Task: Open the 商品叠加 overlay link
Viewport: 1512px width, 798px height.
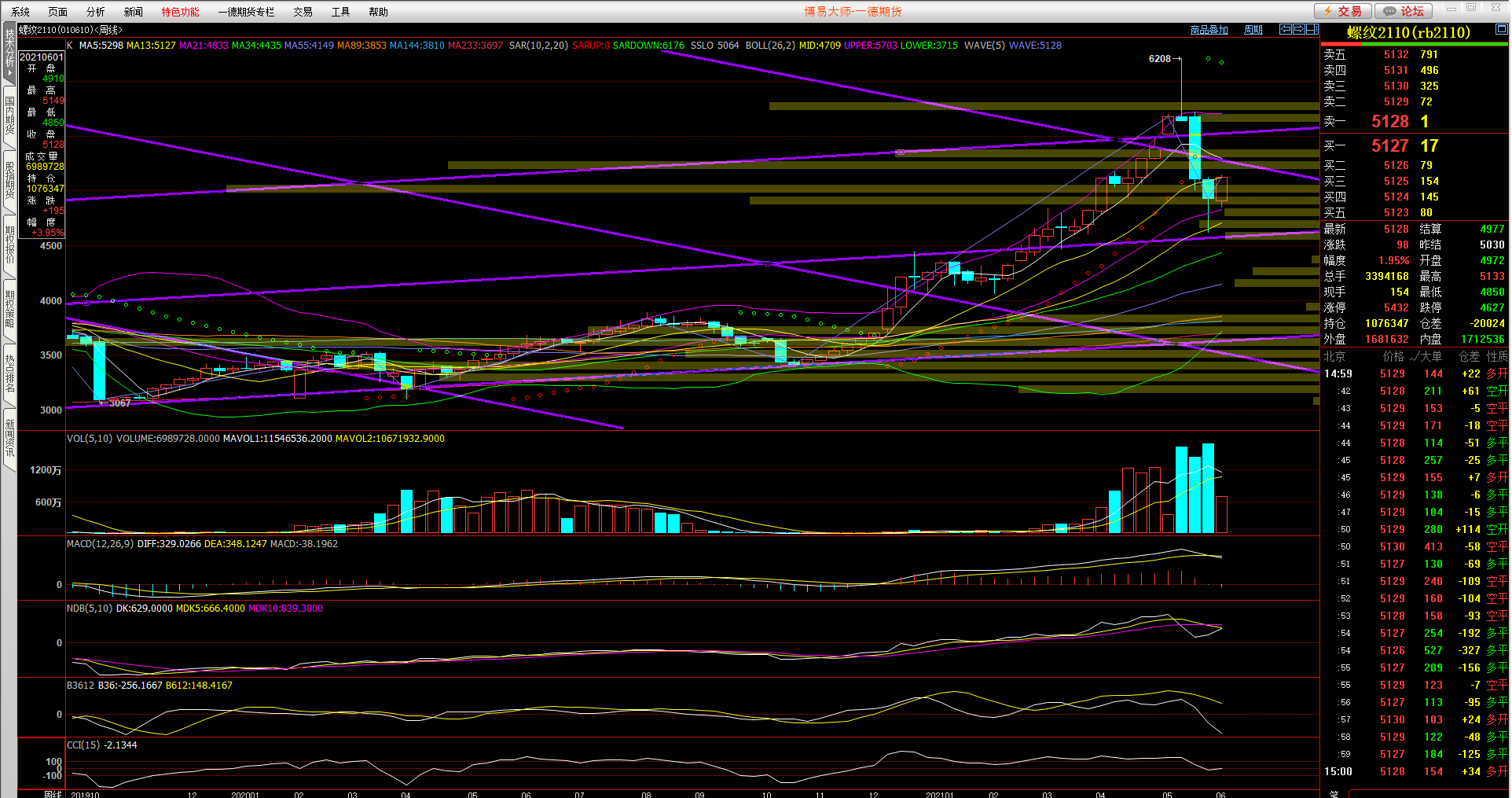Action: [1209, 30]
